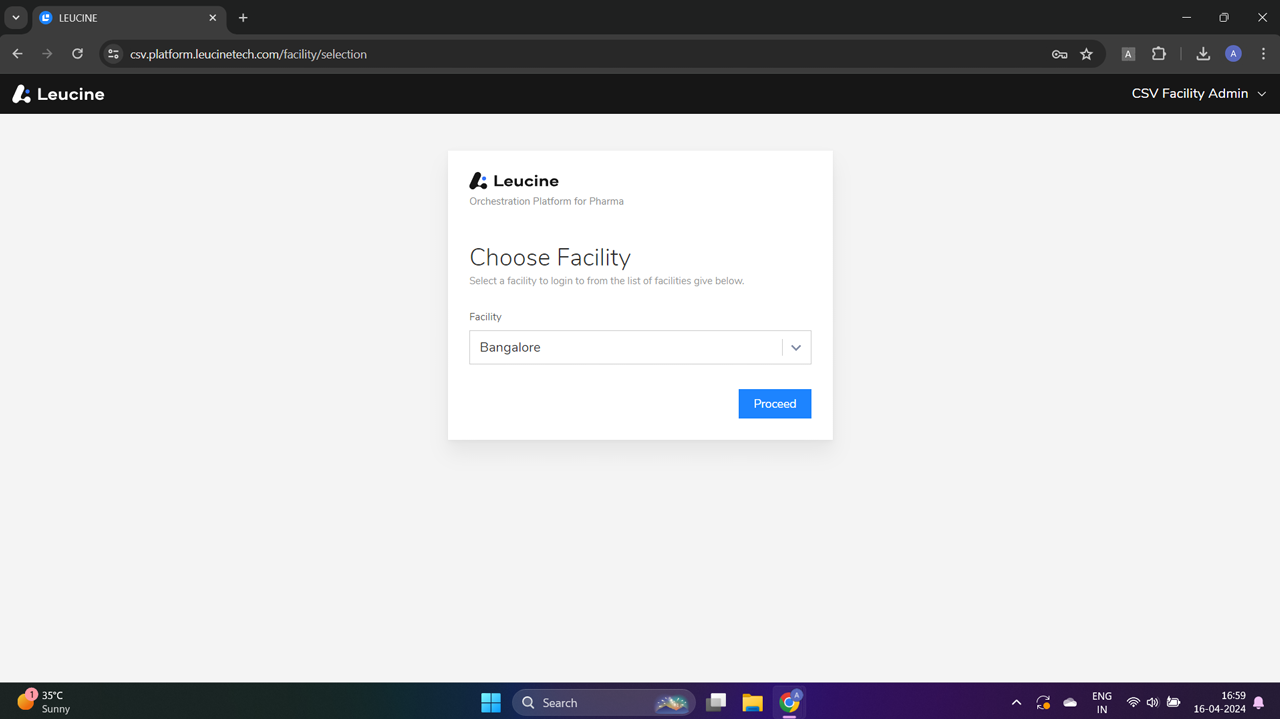Open Task View in the taskbar

tap(716, 702)
